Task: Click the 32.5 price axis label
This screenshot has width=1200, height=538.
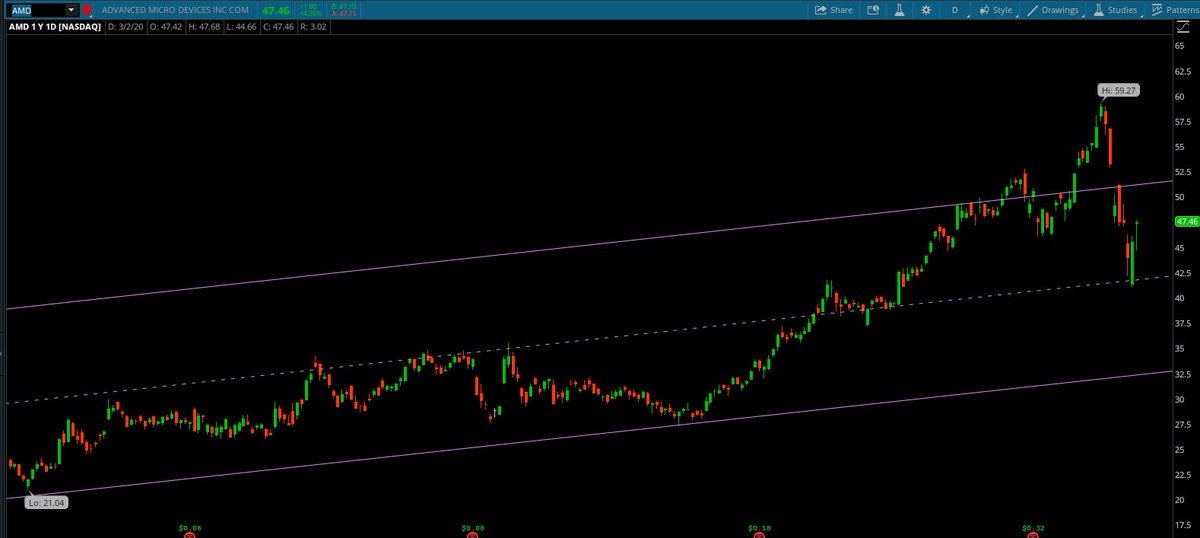Action: (x=1185, y=374)
